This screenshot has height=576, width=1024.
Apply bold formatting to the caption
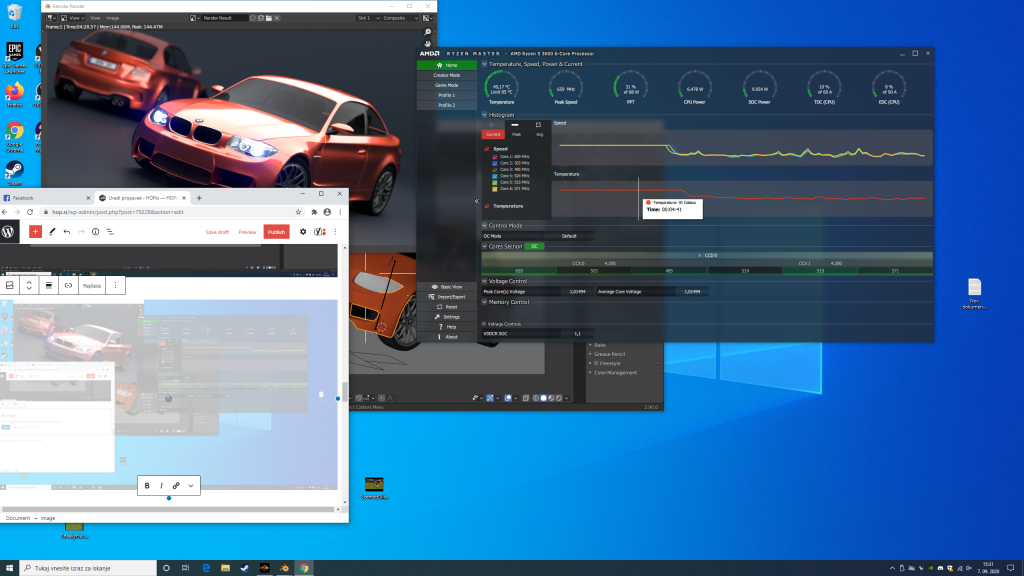[x=147, y=486]
